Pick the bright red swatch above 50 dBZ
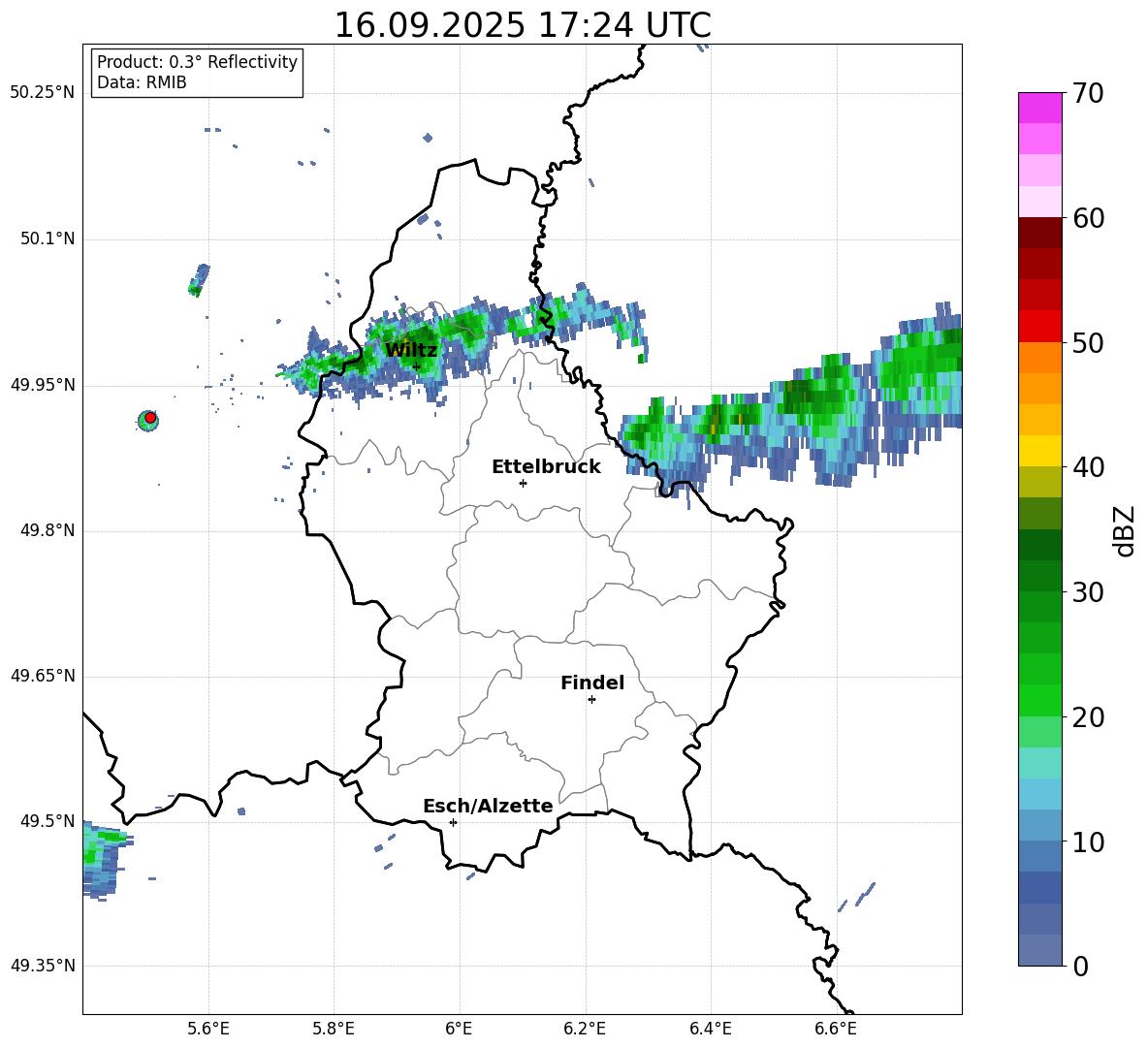 pyautogui.click(x=1039, y=326)
